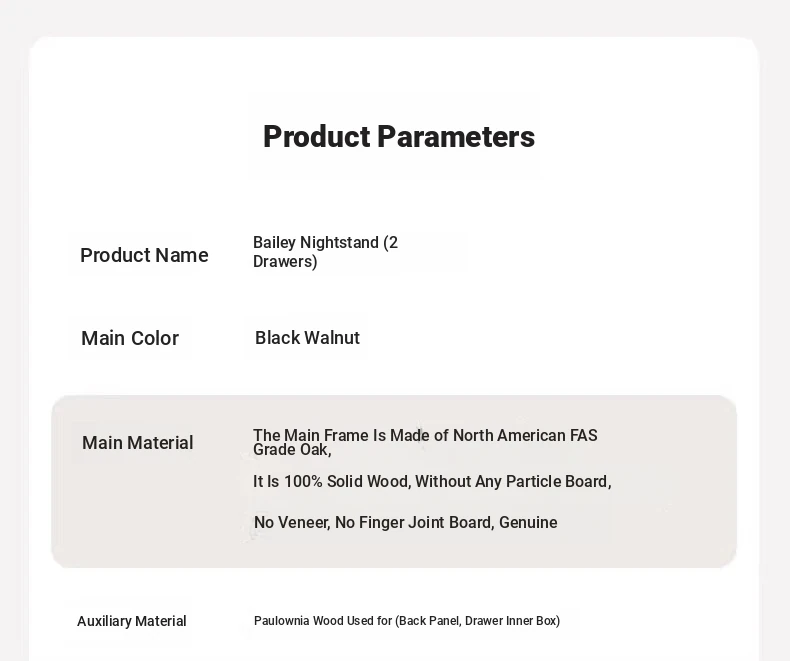Click the word Product in the title
The image size is (790, 661).
(317, 137)
